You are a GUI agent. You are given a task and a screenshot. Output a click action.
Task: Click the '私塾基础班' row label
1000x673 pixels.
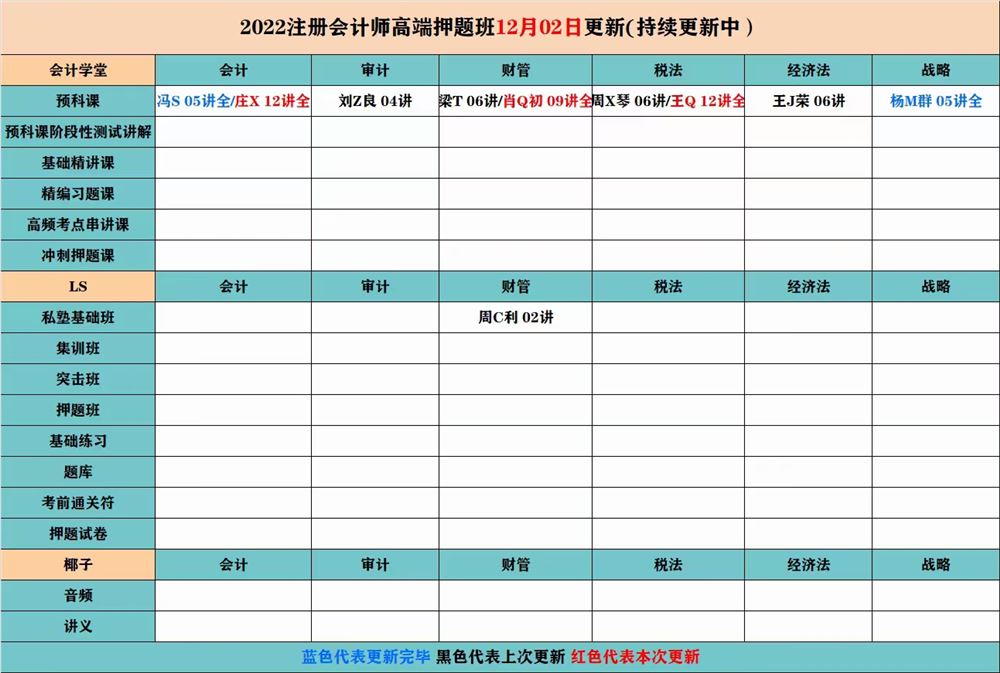click(x=78, y=317)
